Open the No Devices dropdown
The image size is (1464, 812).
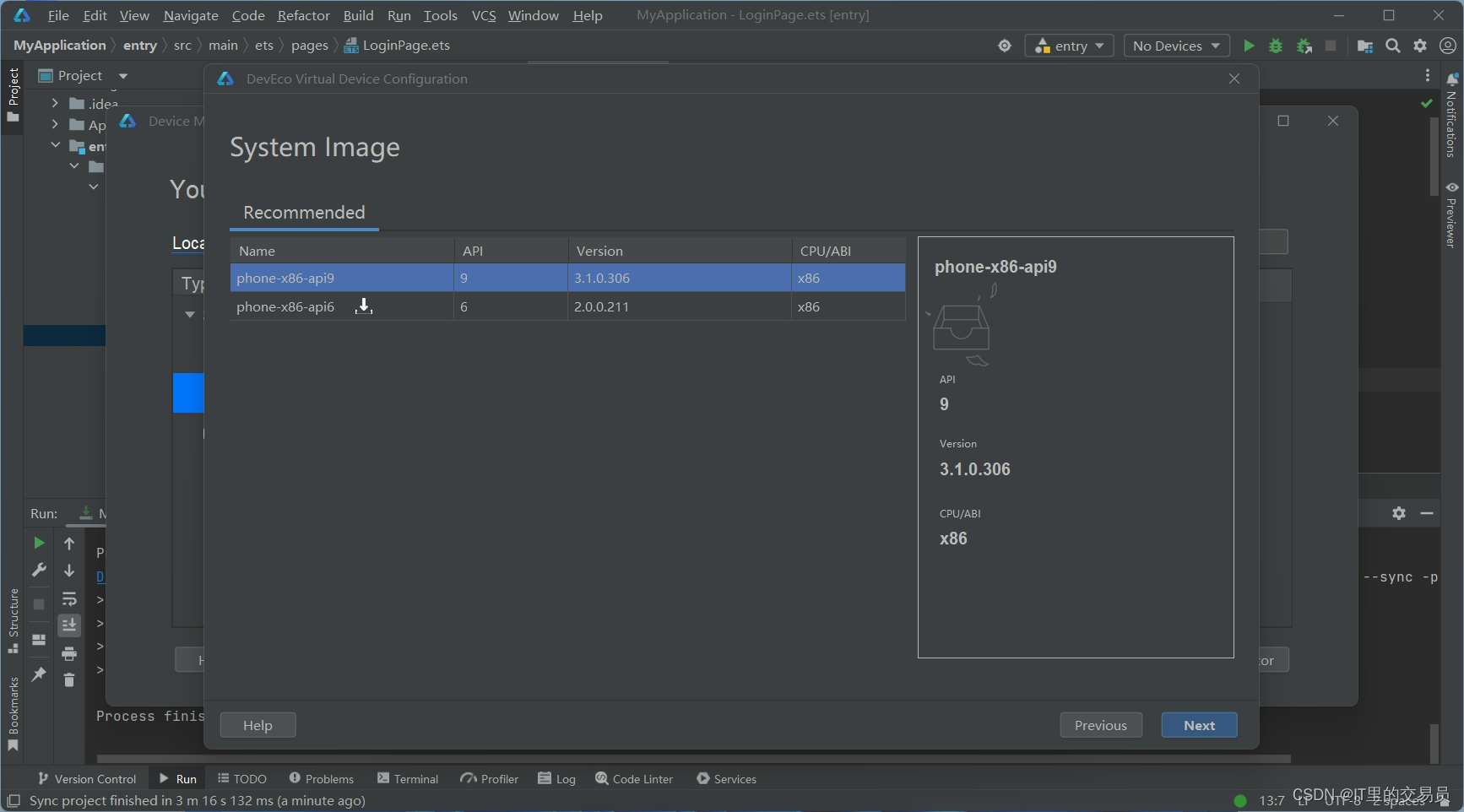pos(1176,46)
